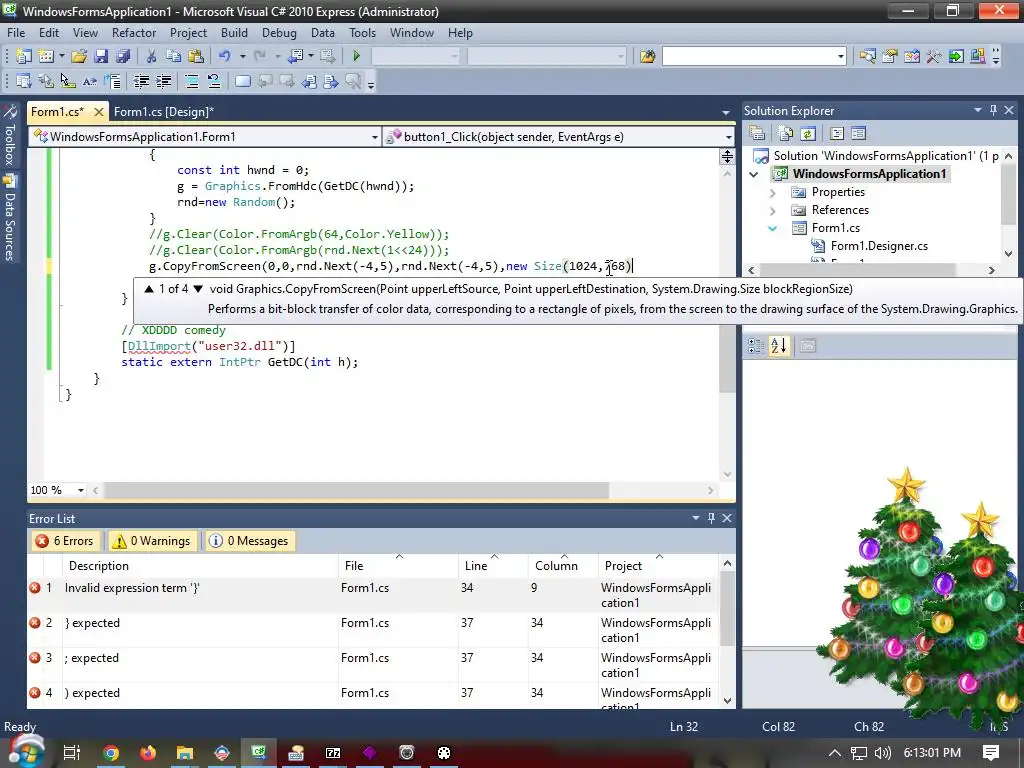Open the collapsed Toolbox side tab
This screenshot has height=768, width=1024.
click(9, 136)
